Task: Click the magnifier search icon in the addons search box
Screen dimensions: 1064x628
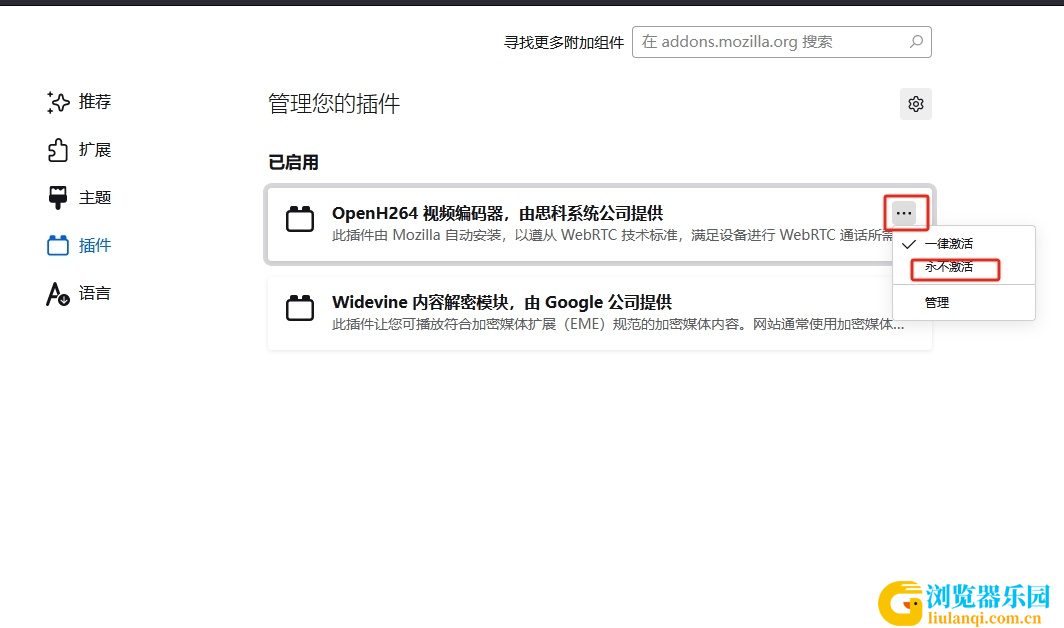Action: (x=916, y=41)
